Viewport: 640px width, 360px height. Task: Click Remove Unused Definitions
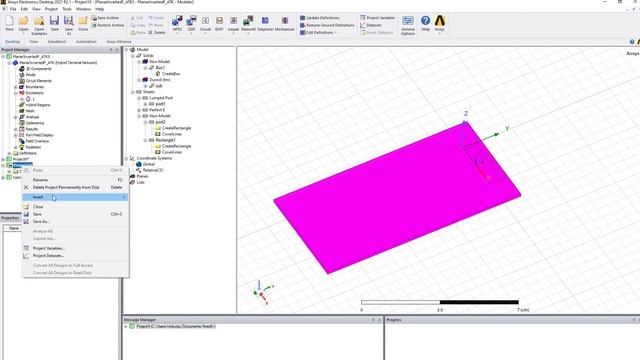(327, 25)
